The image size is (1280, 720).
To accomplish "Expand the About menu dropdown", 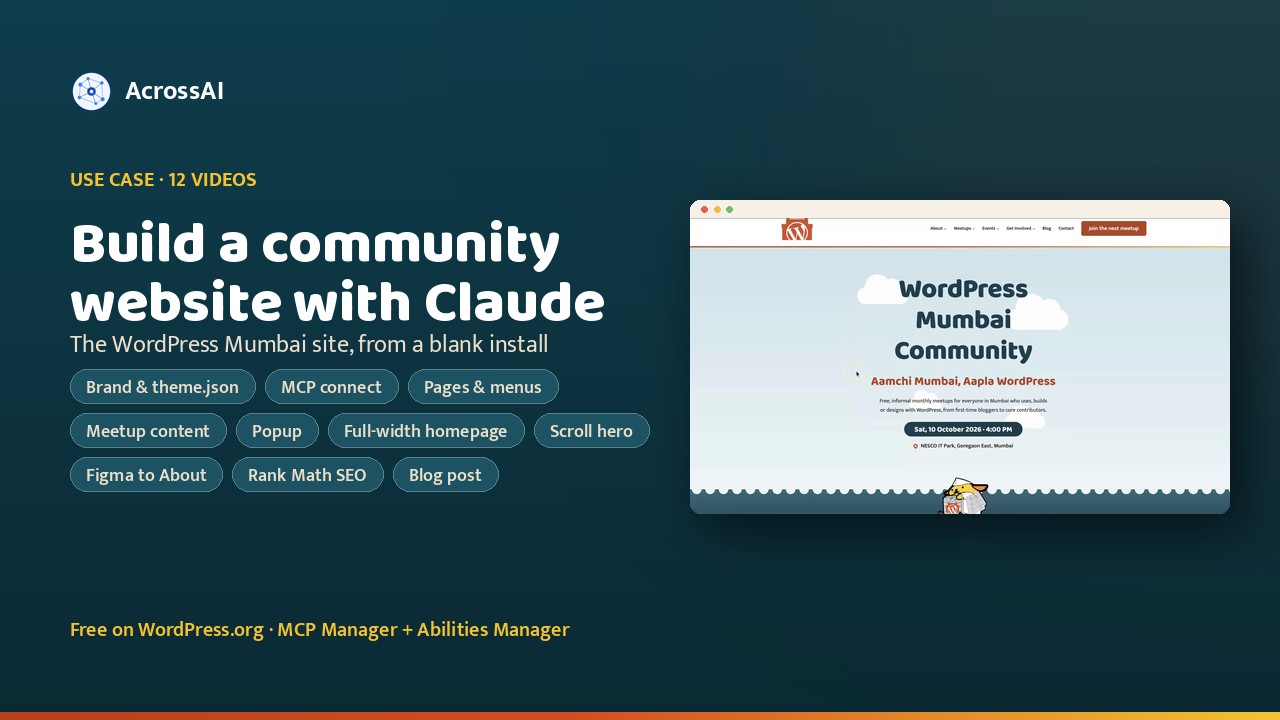I will [x=938, y=228].
